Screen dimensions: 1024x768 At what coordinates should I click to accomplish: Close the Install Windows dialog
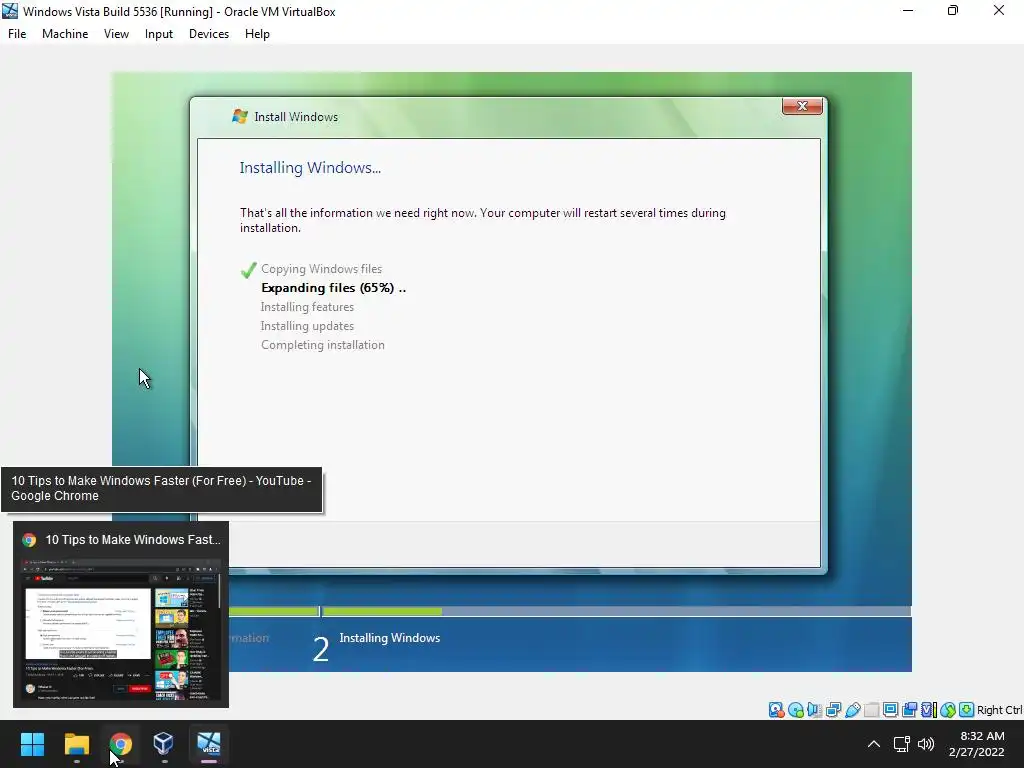[x=802, y=106]
